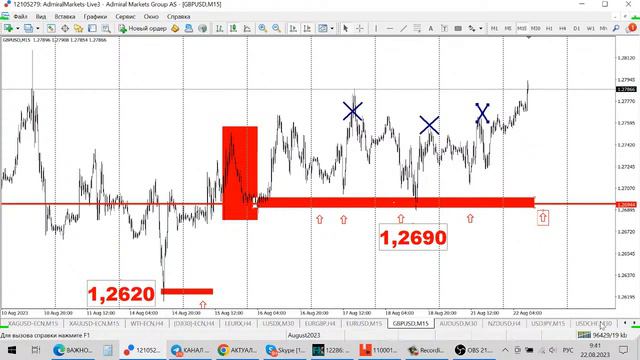The width and height of the screenshot is (640, 360).
Task: Switch to the AUDUSD,M30 chart tab
Action: [458, 323]
